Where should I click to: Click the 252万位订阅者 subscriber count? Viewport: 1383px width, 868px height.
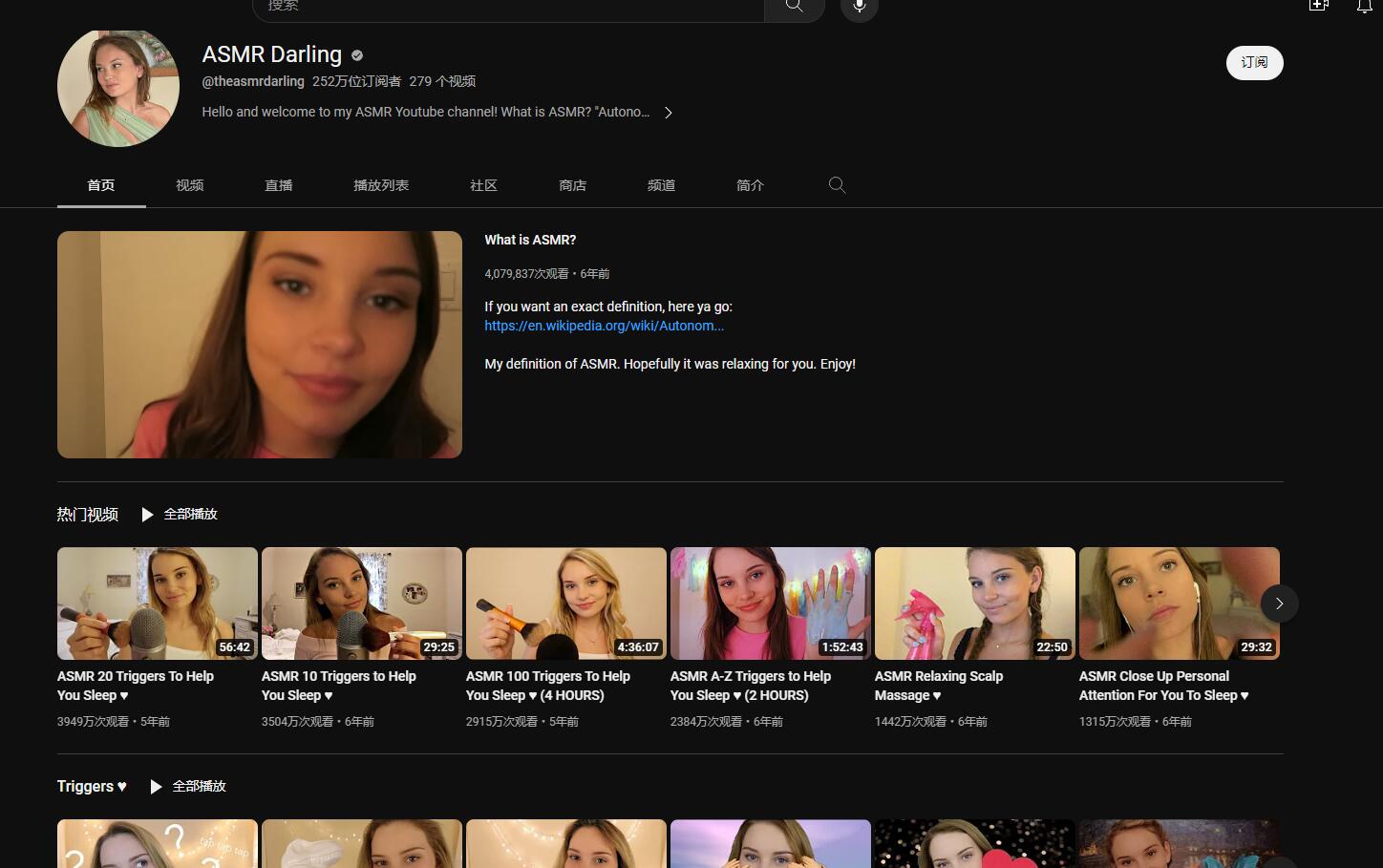357,81
